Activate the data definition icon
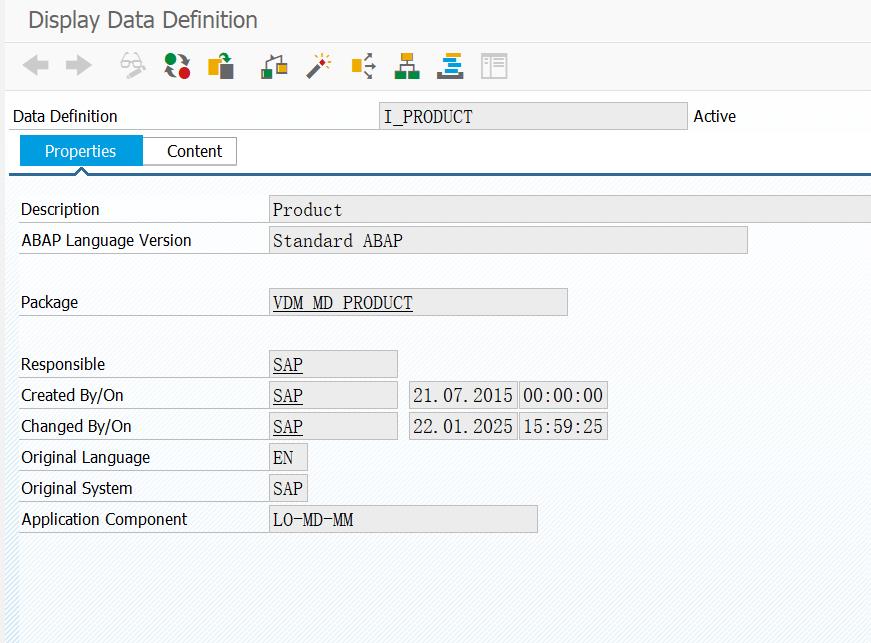 click(219, 65)
